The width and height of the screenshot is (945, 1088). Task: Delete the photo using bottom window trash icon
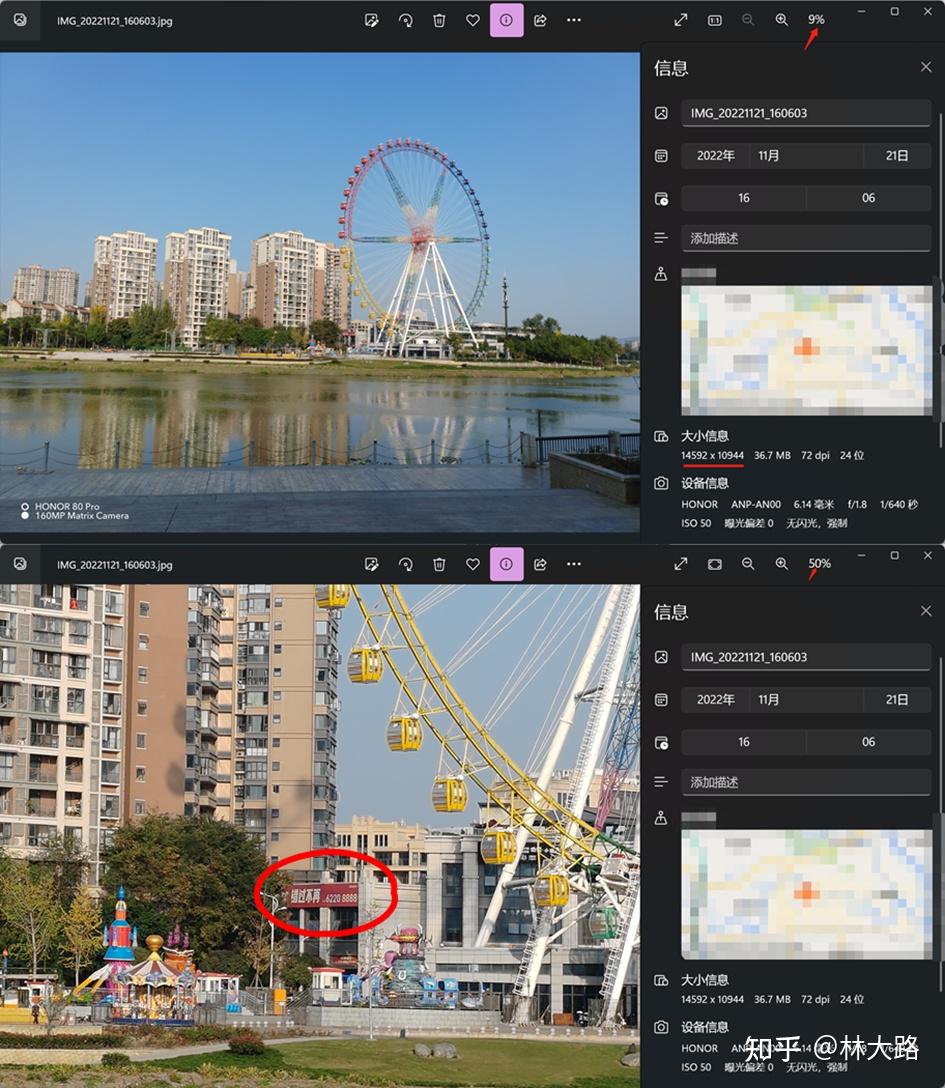click(439, 565)
